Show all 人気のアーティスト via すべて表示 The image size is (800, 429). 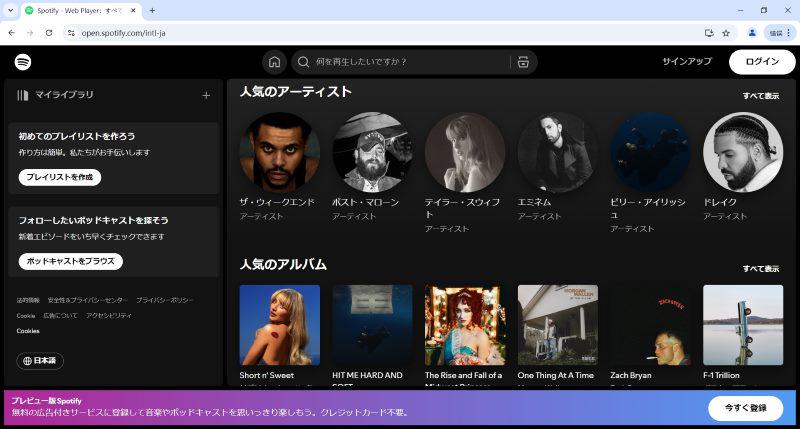(761, 96)
